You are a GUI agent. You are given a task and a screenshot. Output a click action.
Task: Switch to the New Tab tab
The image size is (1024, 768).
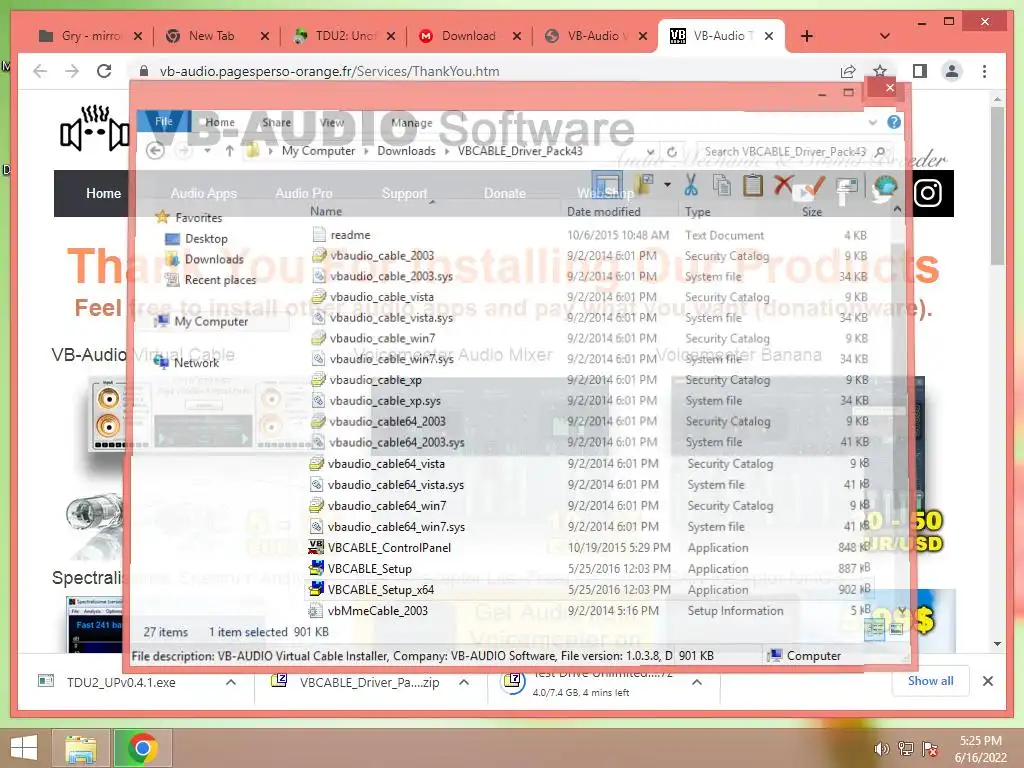[211, 36]
